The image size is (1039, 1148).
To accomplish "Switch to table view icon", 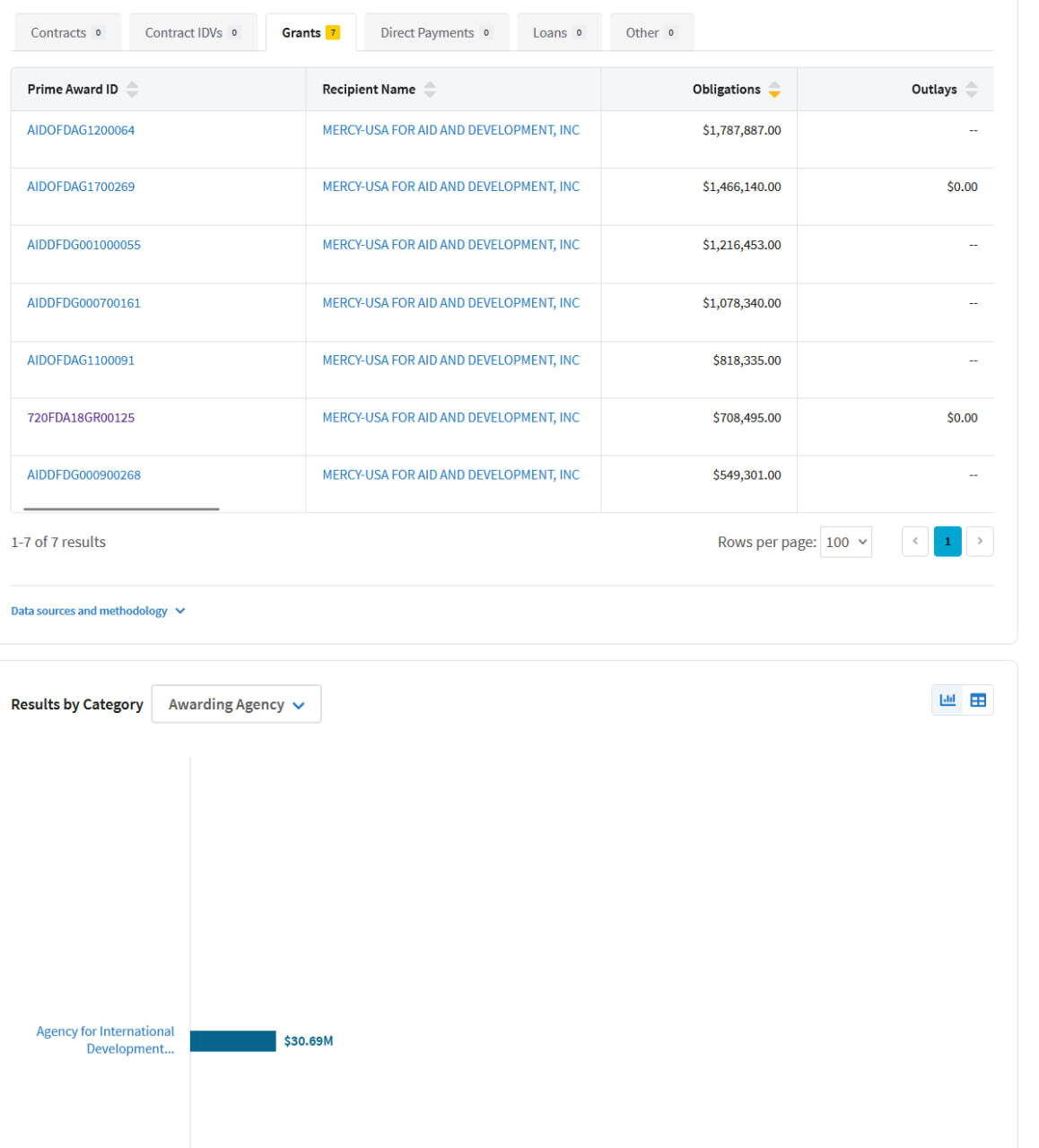I will point(978,700).
